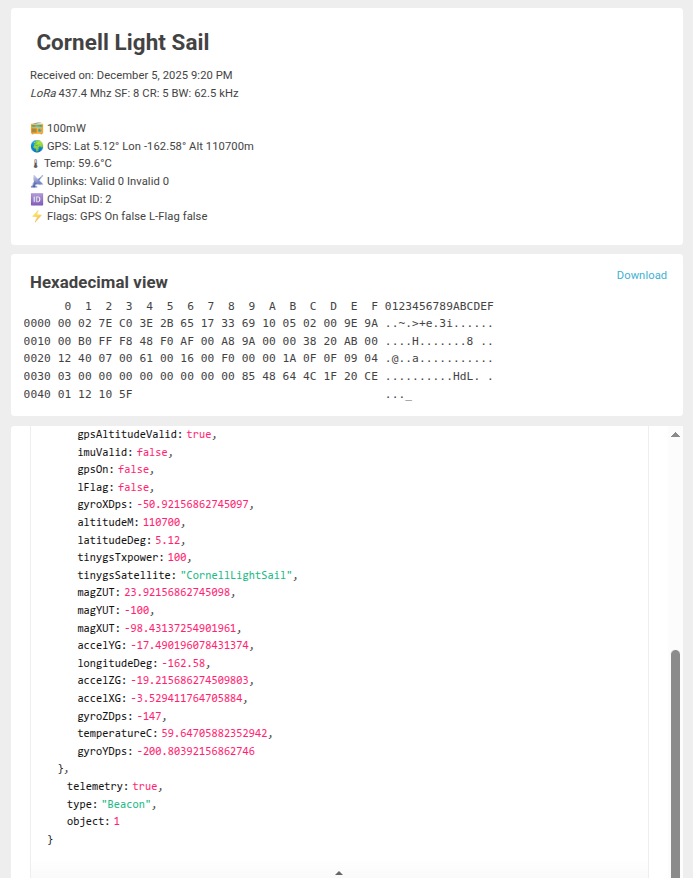Screen dimensions: 693x878
Task: Click the purple ID icon for ChipSat
Action: (x=37, y=199)
